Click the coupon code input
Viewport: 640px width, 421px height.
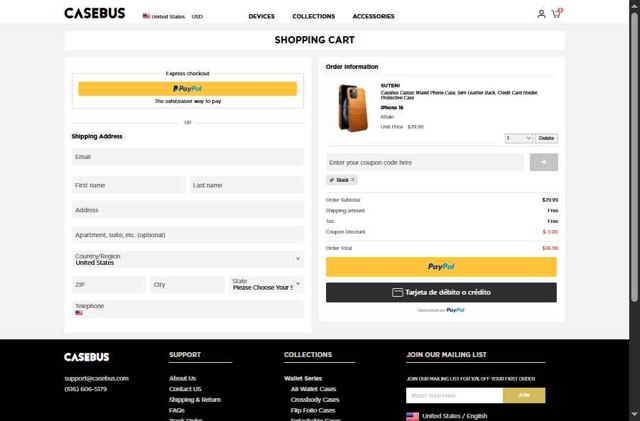coord(424,162)
